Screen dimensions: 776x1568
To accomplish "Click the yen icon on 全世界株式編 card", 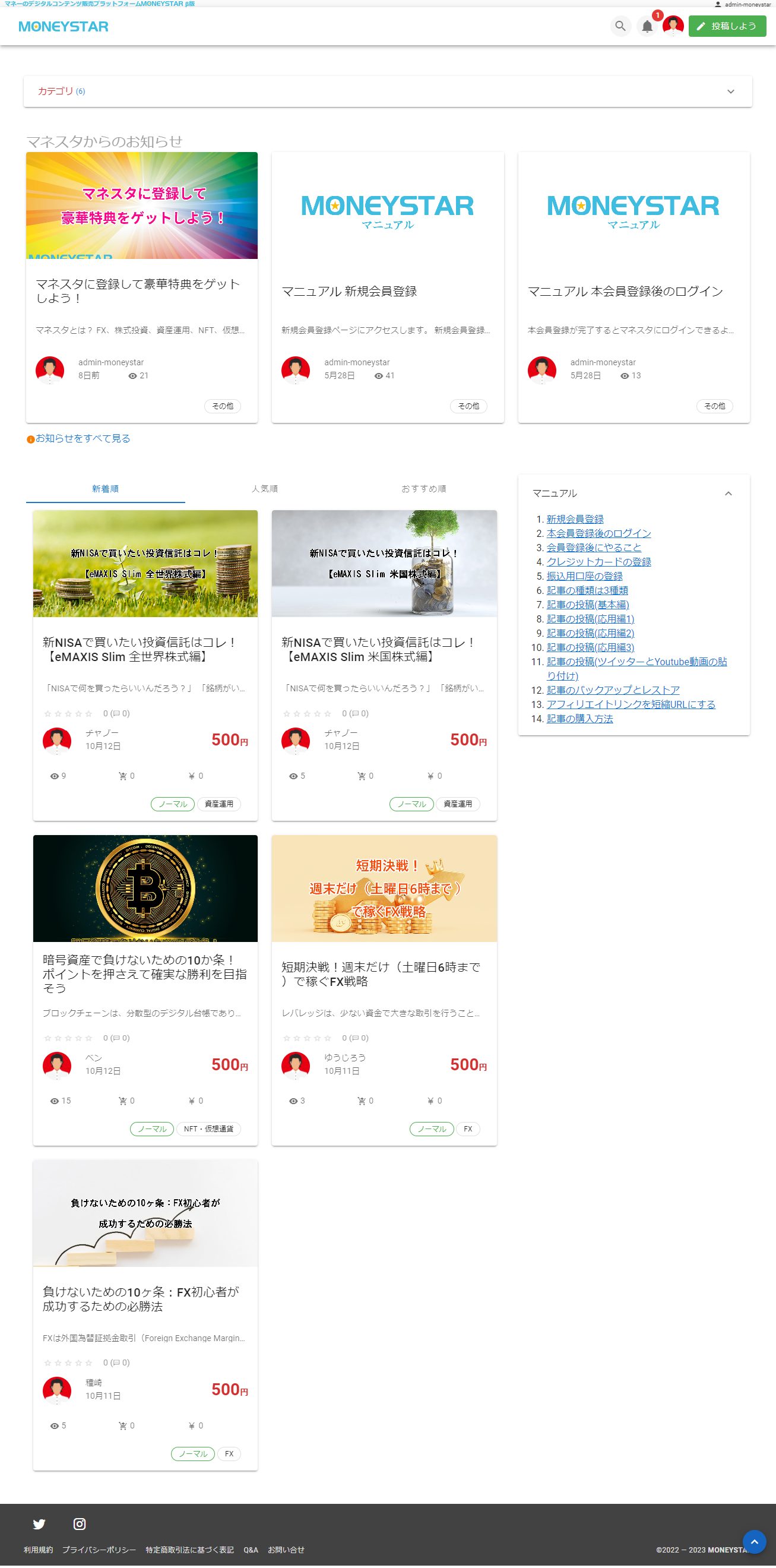I will point(192,776).
